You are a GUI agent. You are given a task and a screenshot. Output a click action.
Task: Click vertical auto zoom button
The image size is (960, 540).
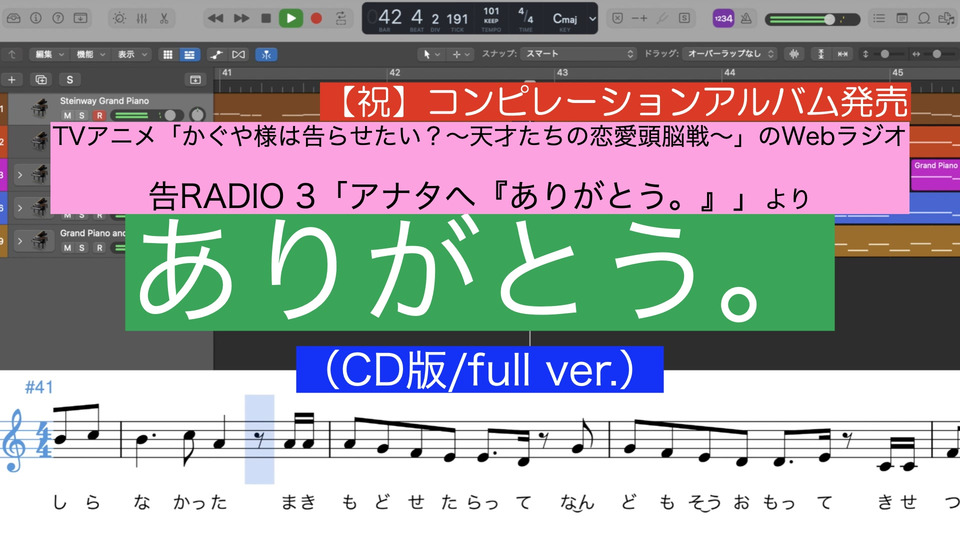pyautogui.click(x=821, y=54)
